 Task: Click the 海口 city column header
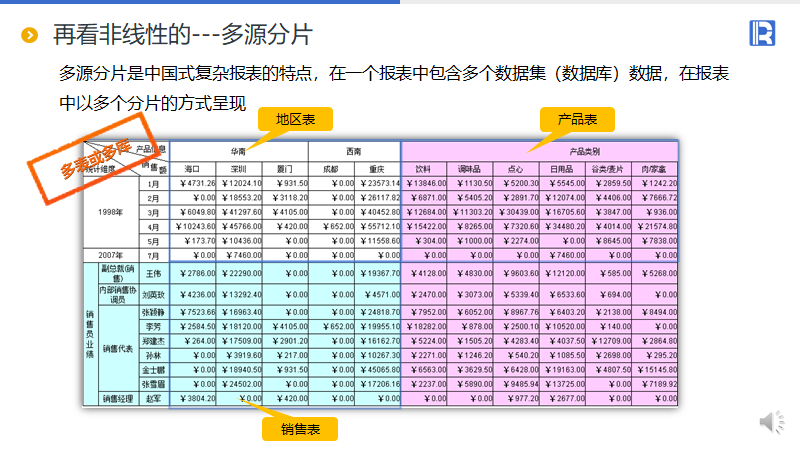pyautogui.click(x=192, y=168)
